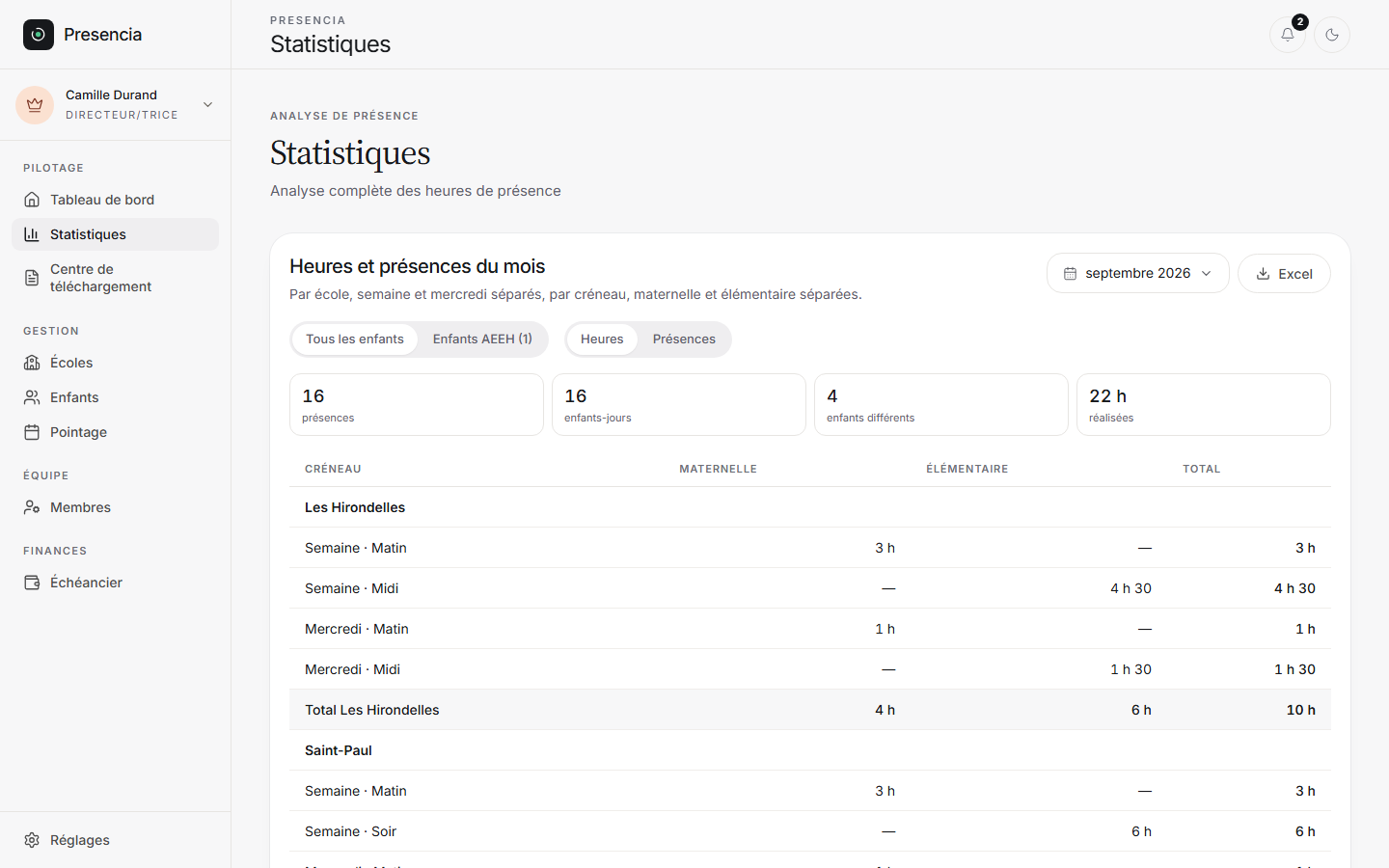Click the 22 h réalisées card
The width and height of the screenshot is (1389, 868).
pyautogui.click(x=1204, y=405)
